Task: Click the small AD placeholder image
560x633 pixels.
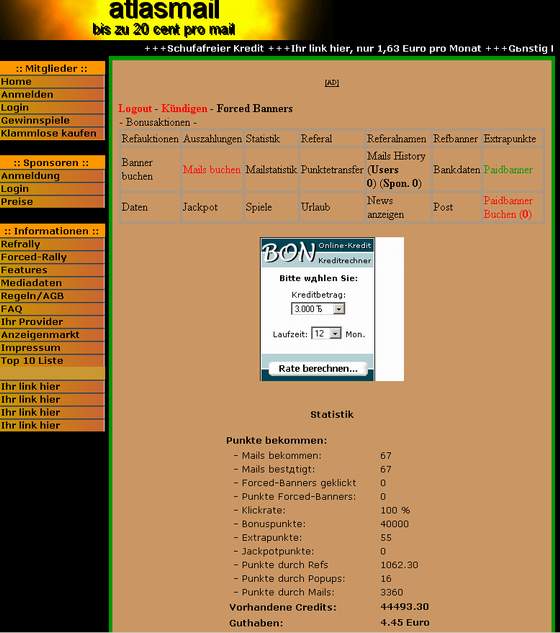Action: pyautogui.click(x=332, y=83)
